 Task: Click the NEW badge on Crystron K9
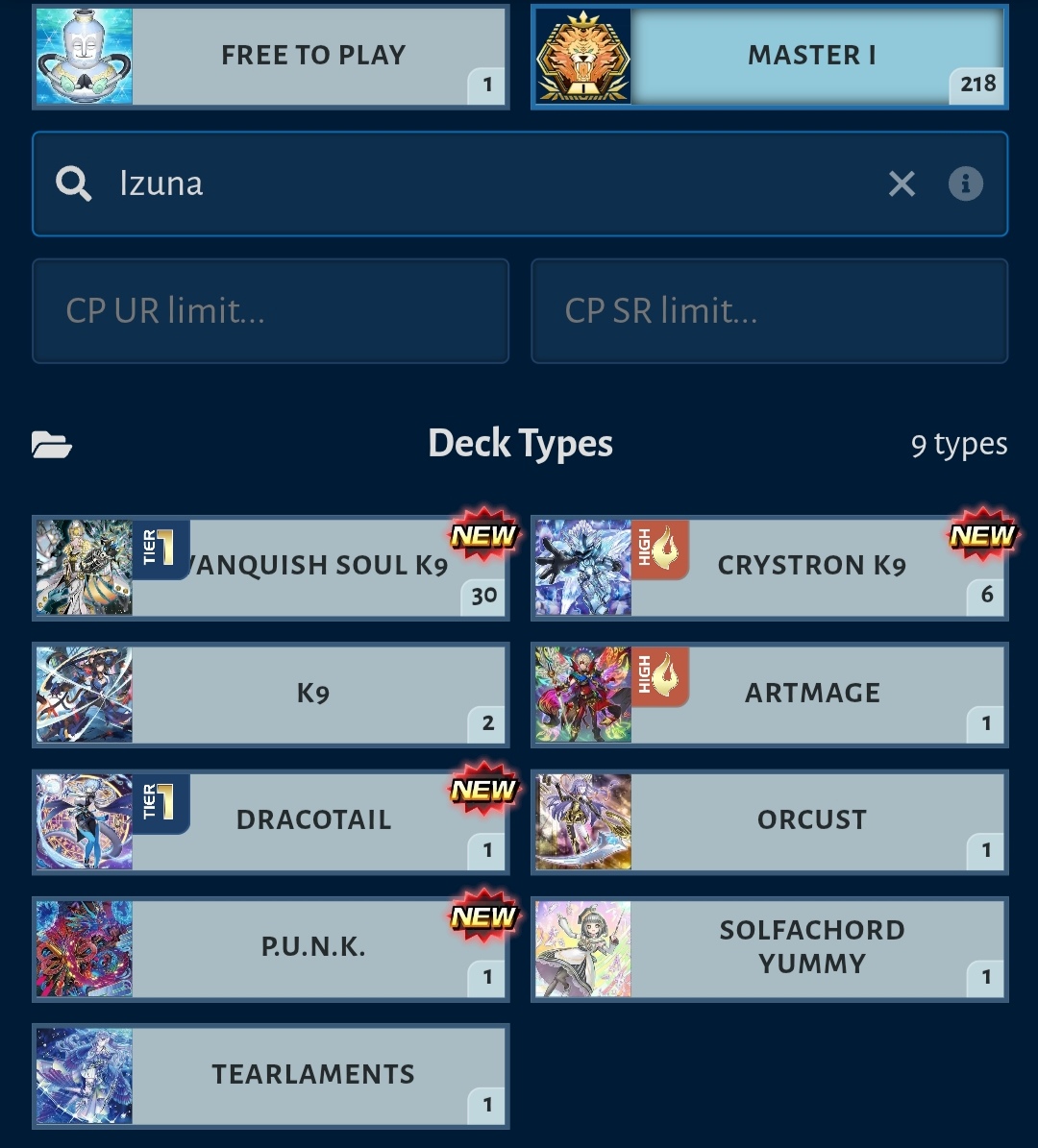coord(981,535)
